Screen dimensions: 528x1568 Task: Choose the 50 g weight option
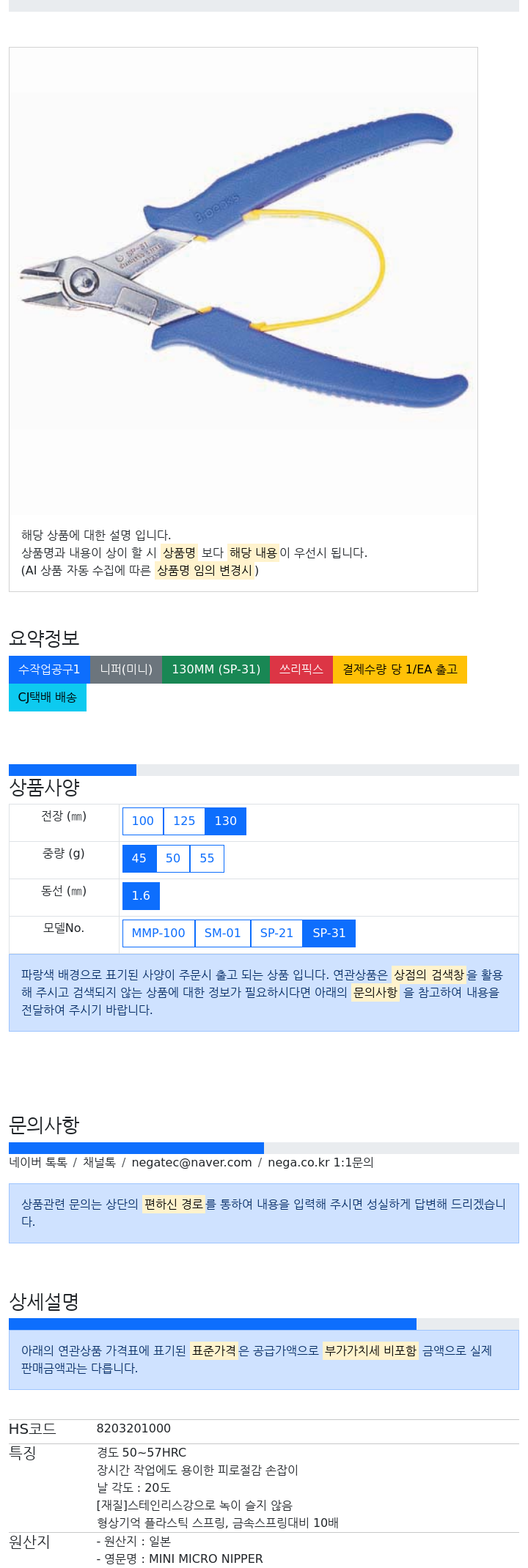(x=173, y=858)
